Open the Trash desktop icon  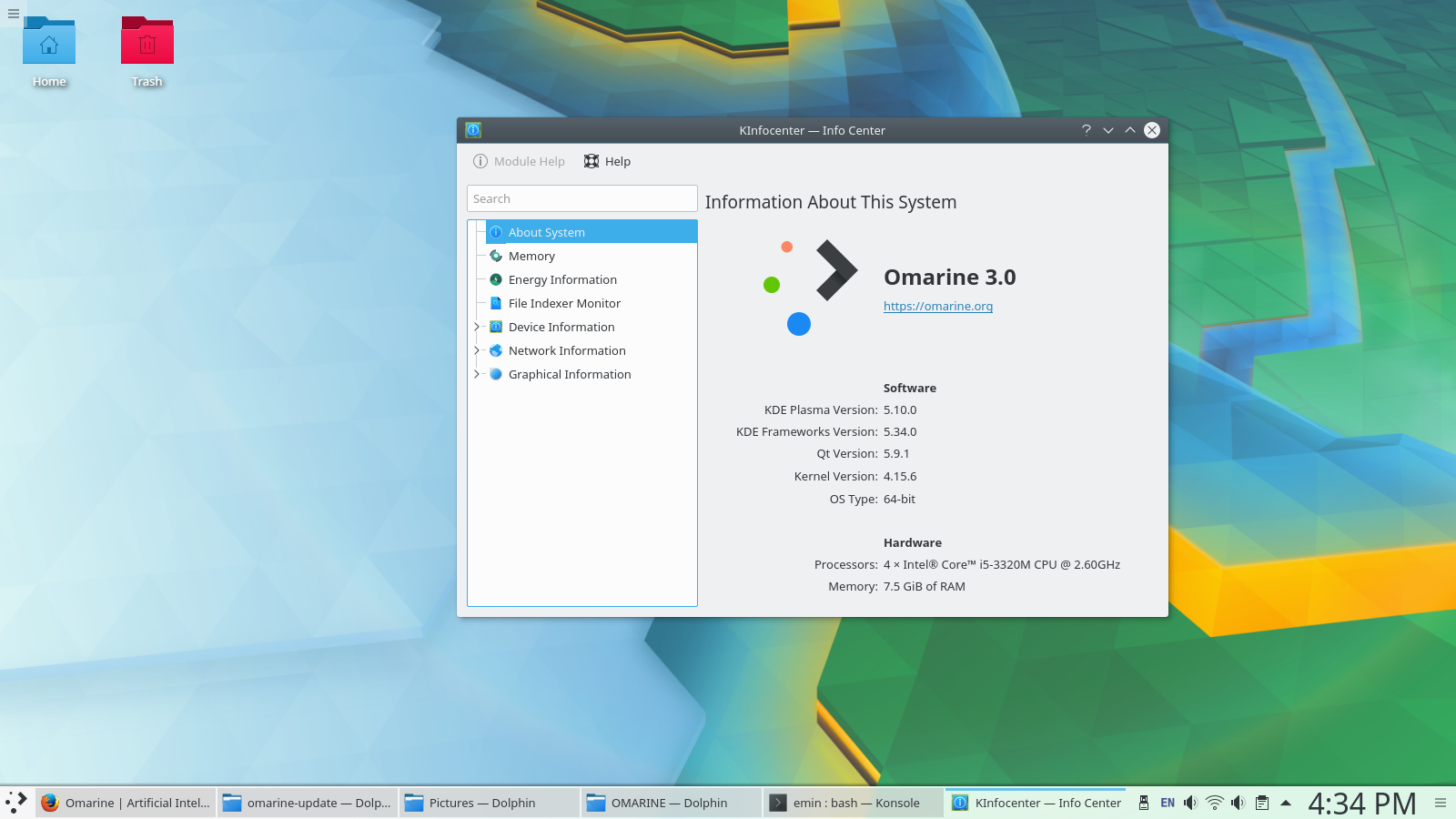point(147,41)
